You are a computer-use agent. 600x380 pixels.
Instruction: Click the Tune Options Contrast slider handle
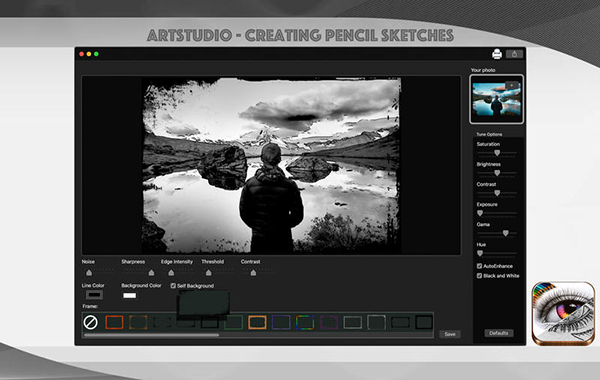point(497,193)
